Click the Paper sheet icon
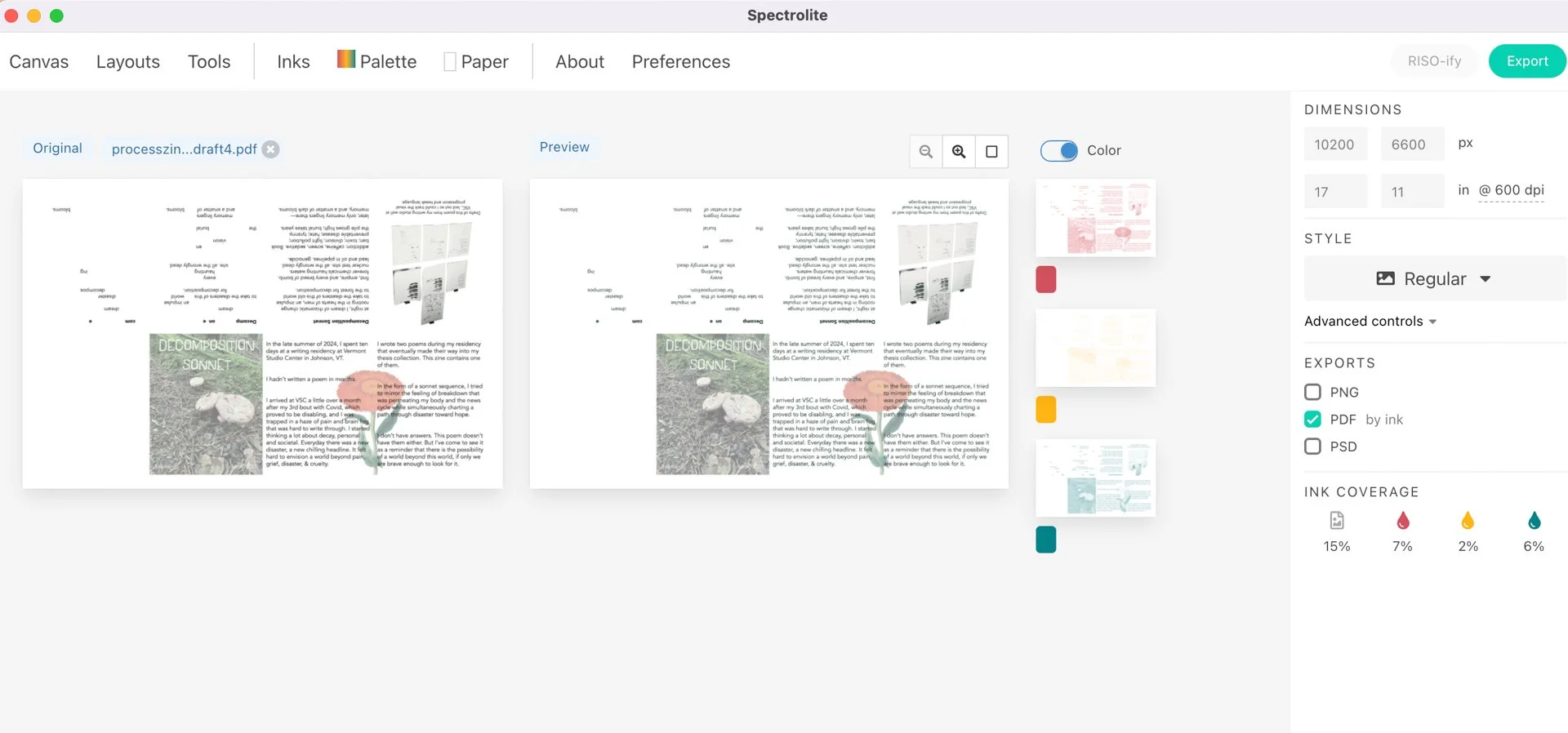This screenshot has height=733, width=1568. click(450, 62)
